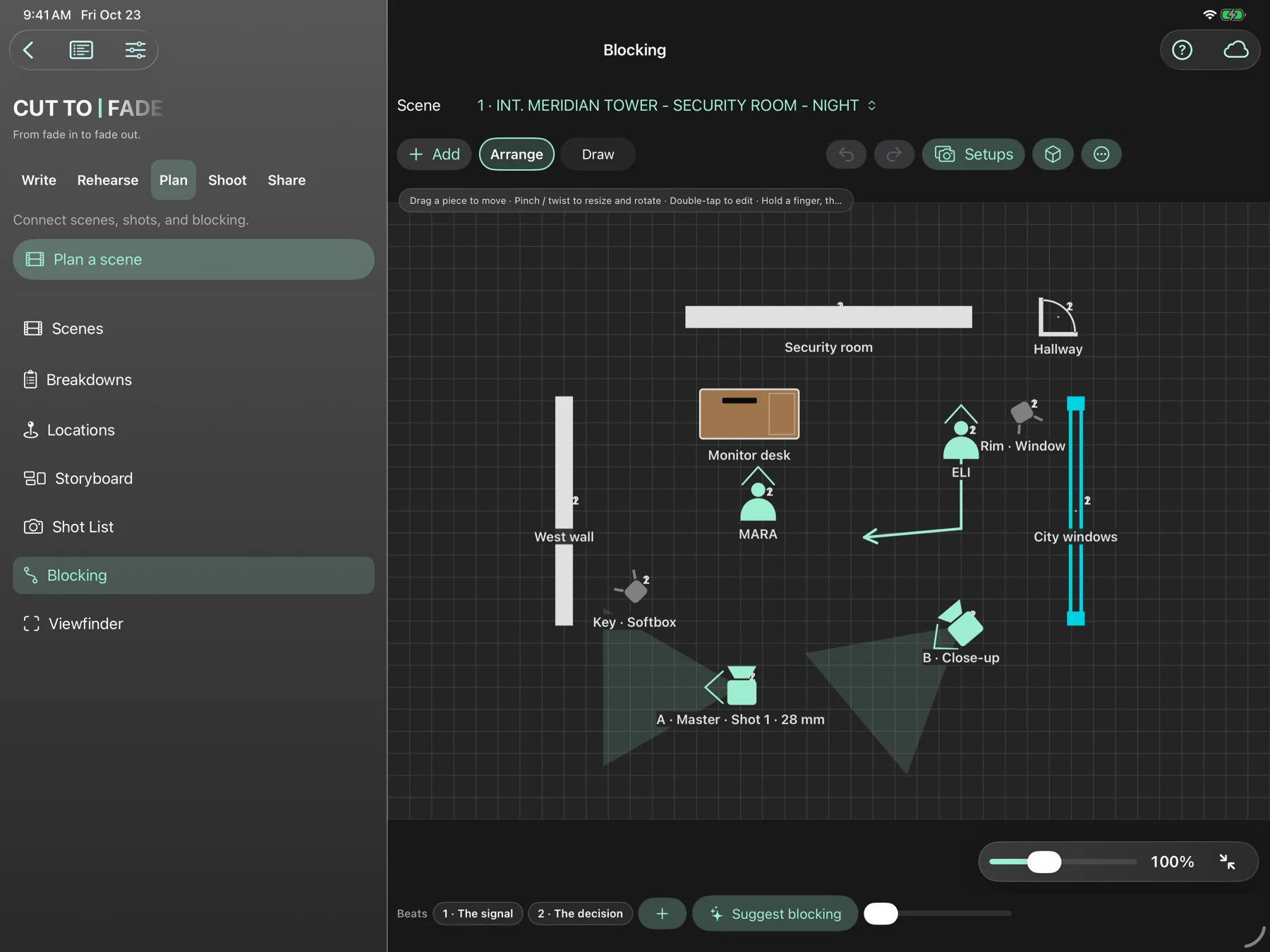Select the beat '2 · The decision'
1270x952 pixels.
[x=580, y=913]
